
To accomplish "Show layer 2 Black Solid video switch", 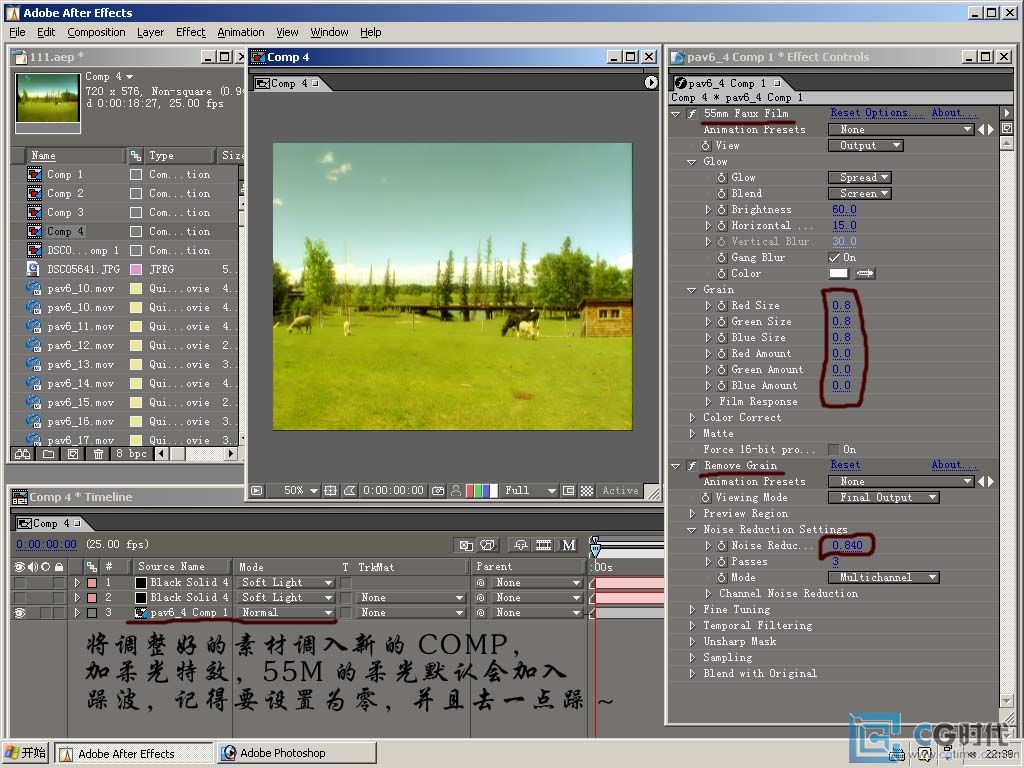I will pos(20,598).
